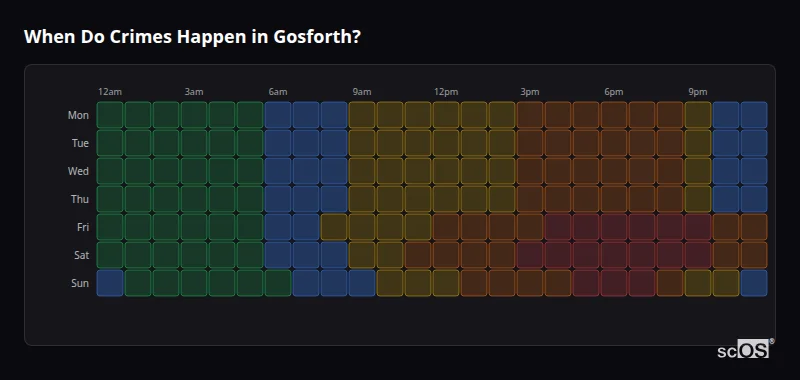800x380 pixels.
Task: Choose the Thursday 12pm heatmap cell
Action: (x=446, y=199)
